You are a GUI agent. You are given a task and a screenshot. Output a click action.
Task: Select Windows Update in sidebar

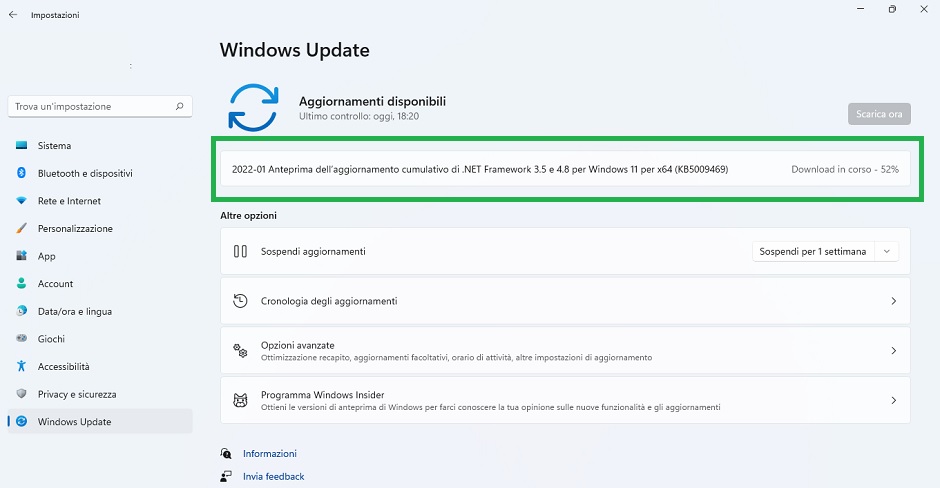tap(100, 421)
